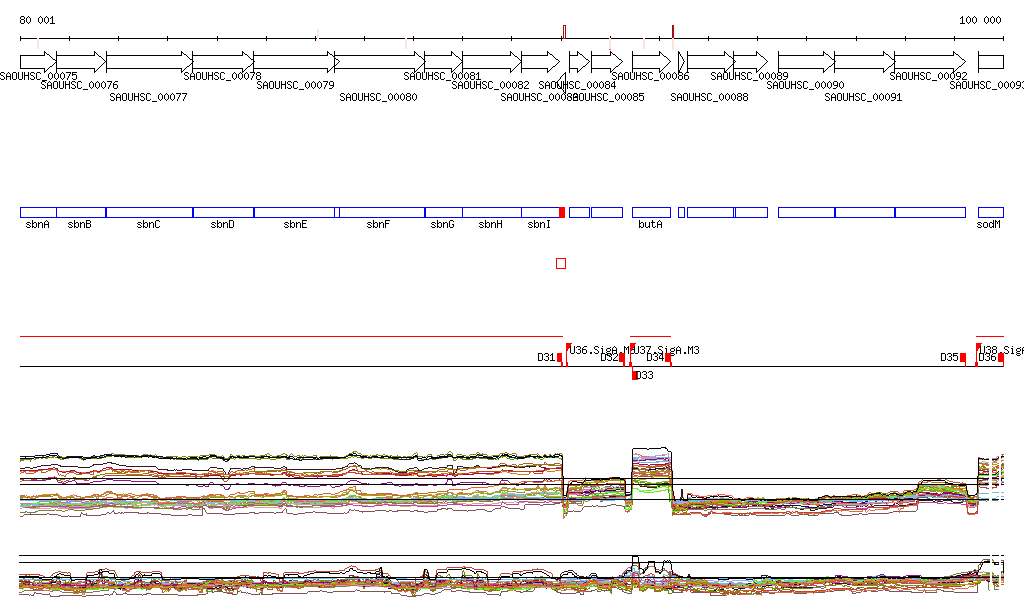Click the U38 promoter label
1024x611 pixels.
click(1001, 350)
